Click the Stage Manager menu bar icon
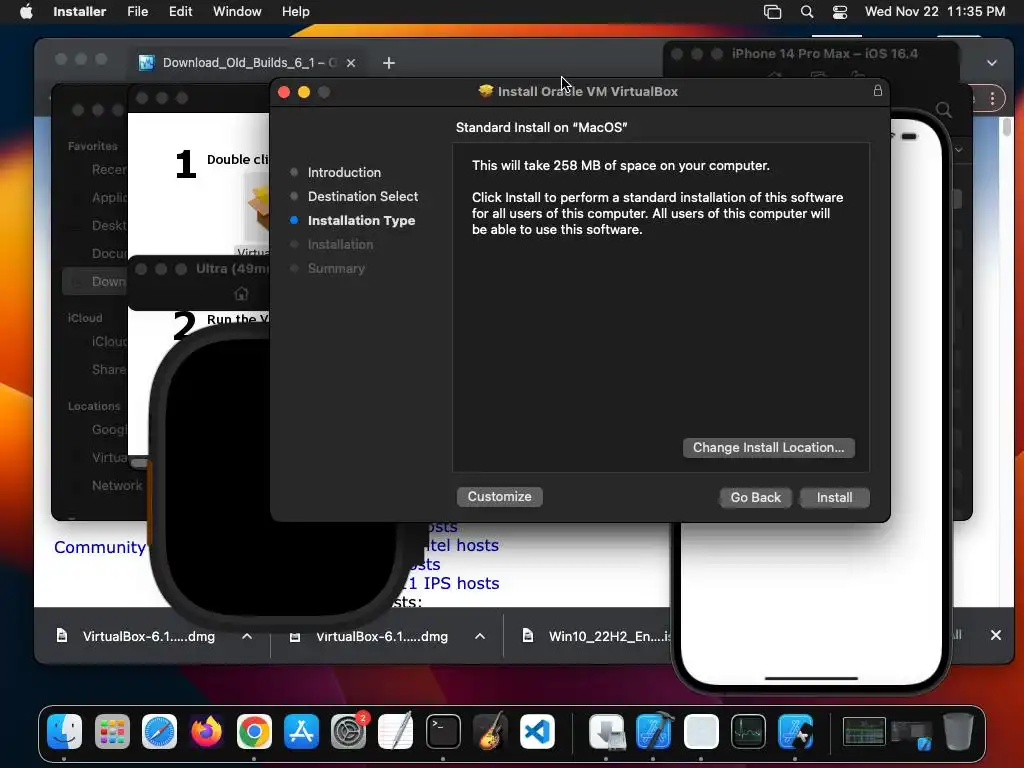This screenshot has height=768, width=1024. (x=773, y=12)
